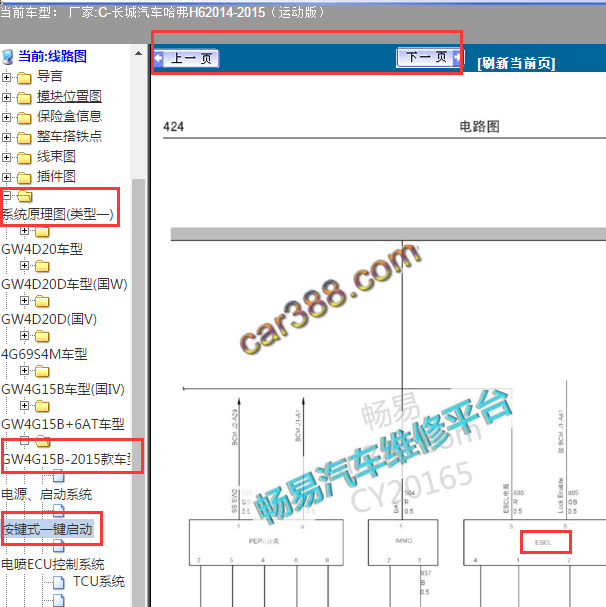
Task: Click the 线束图 folder icon
Action: [24, 158]
